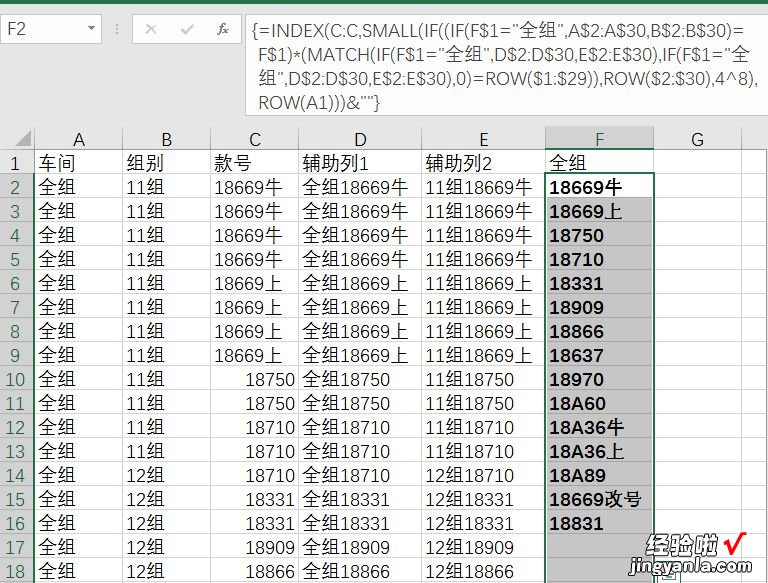The width and height of the screenshot is (768, 583).
Task: Click cell E17 12组18909
Action: 483,547
